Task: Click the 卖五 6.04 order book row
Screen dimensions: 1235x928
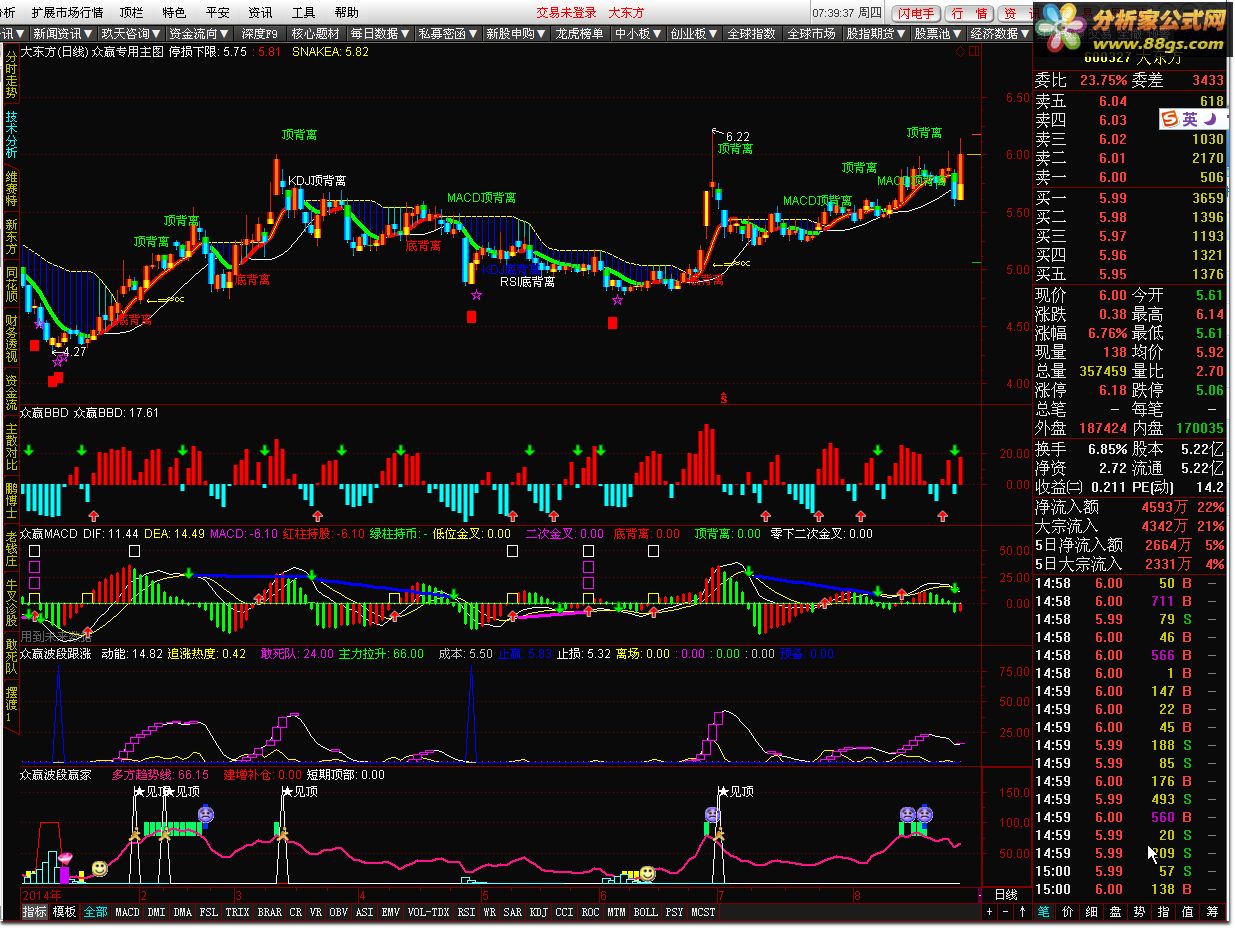Action: pos(1131,101)
